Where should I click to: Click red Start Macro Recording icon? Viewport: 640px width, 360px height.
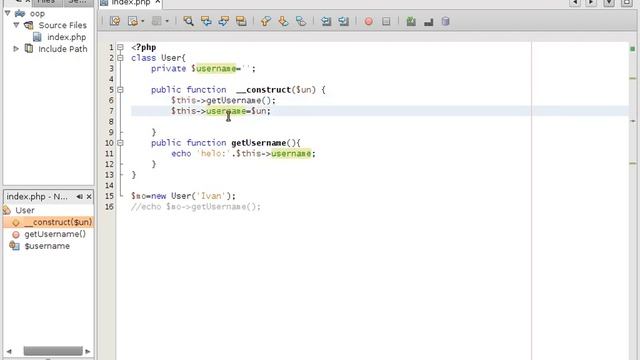(369, 21)
